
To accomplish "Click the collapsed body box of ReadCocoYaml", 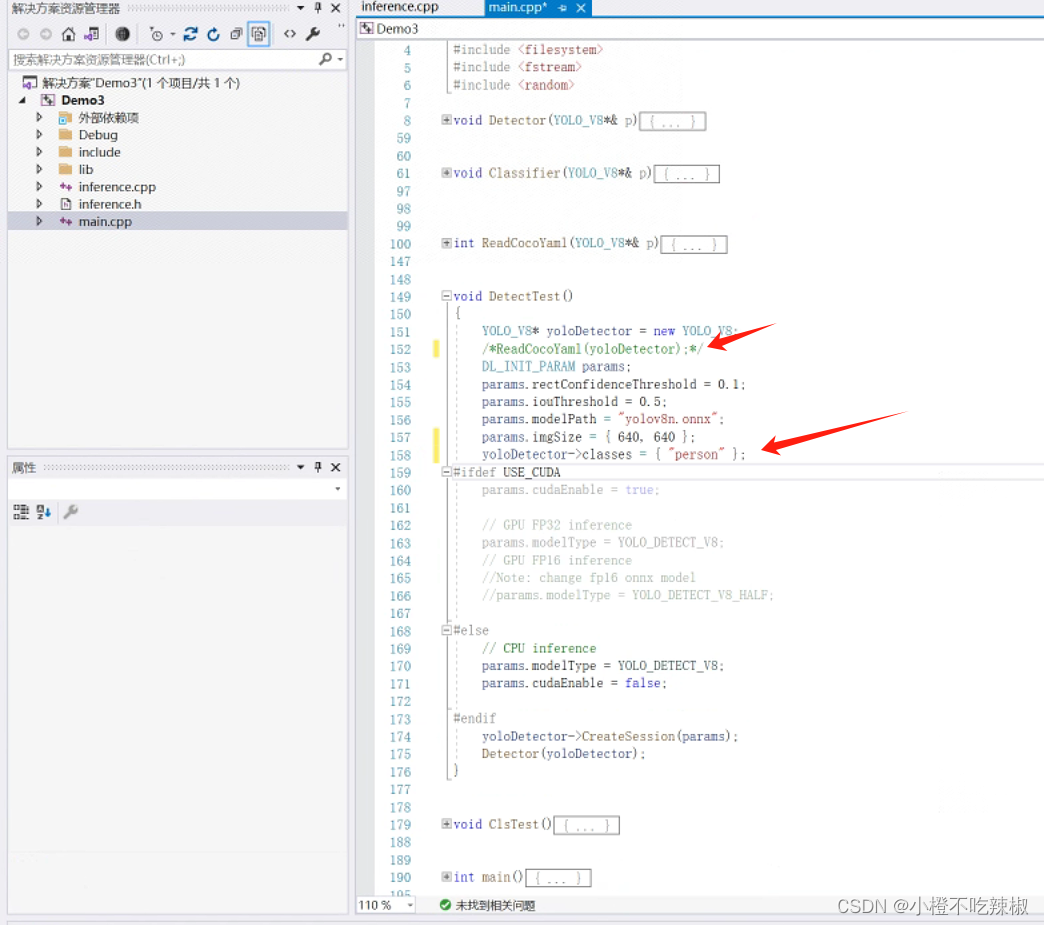I will coord(694,244).
